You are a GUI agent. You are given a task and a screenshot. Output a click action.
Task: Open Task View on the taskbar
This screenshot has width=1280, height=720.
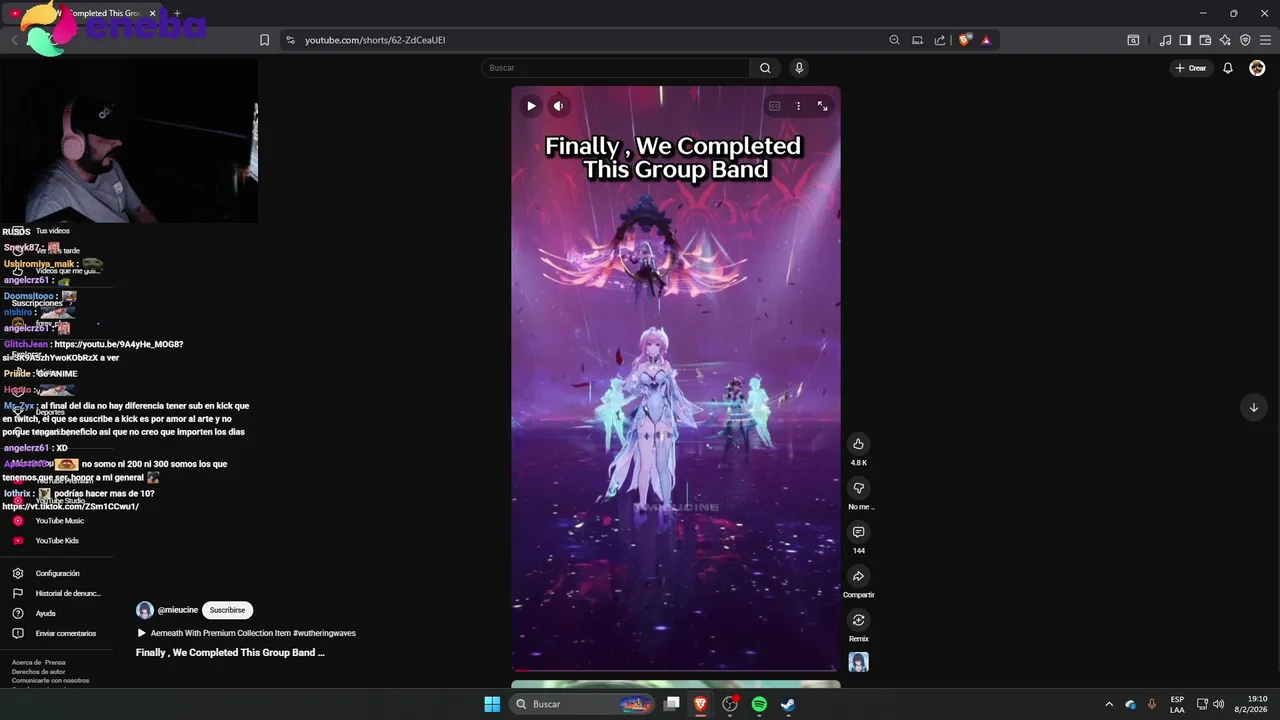[x=672, y=704]
